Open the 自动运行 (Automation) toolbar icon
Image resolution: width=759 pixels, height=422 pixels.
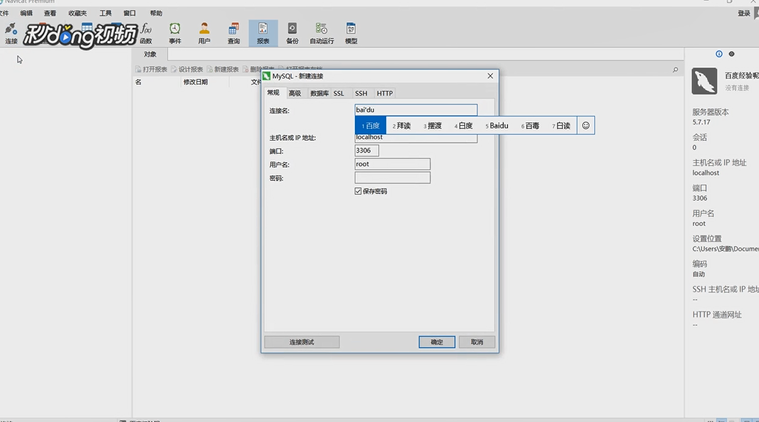pyautogui.click(x=322, y=33)
